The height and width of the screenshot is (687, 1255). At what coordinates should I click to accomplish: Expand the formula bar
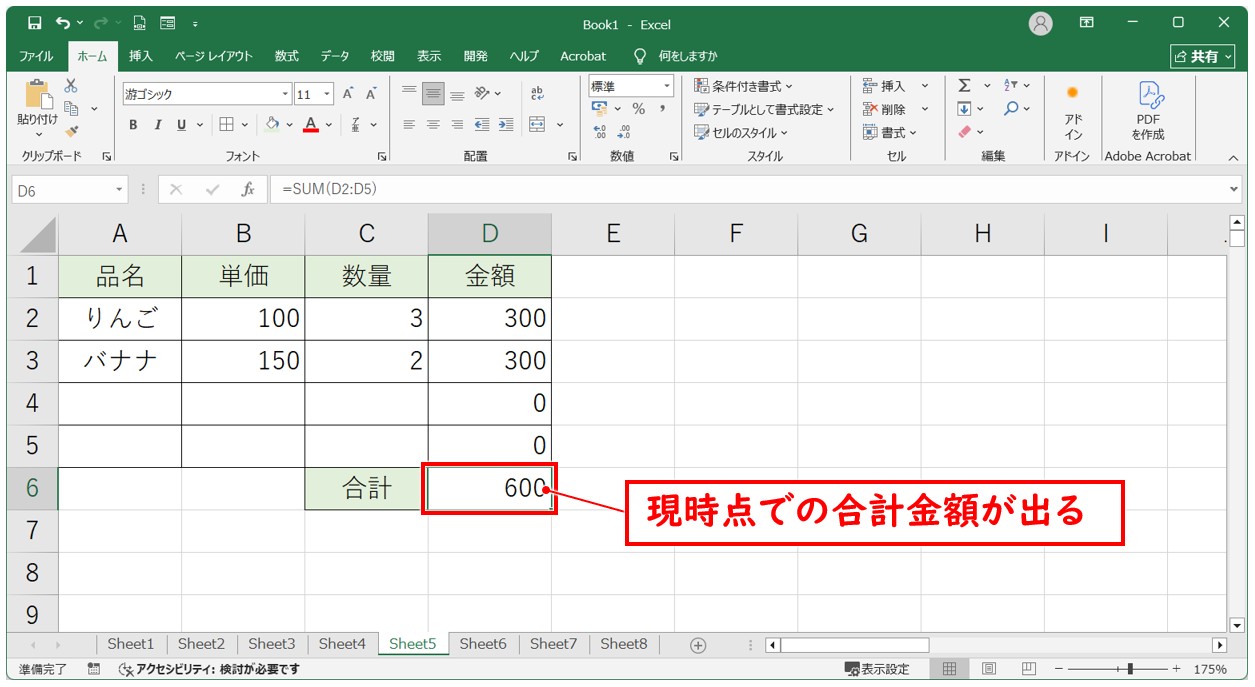[1234, 189]
